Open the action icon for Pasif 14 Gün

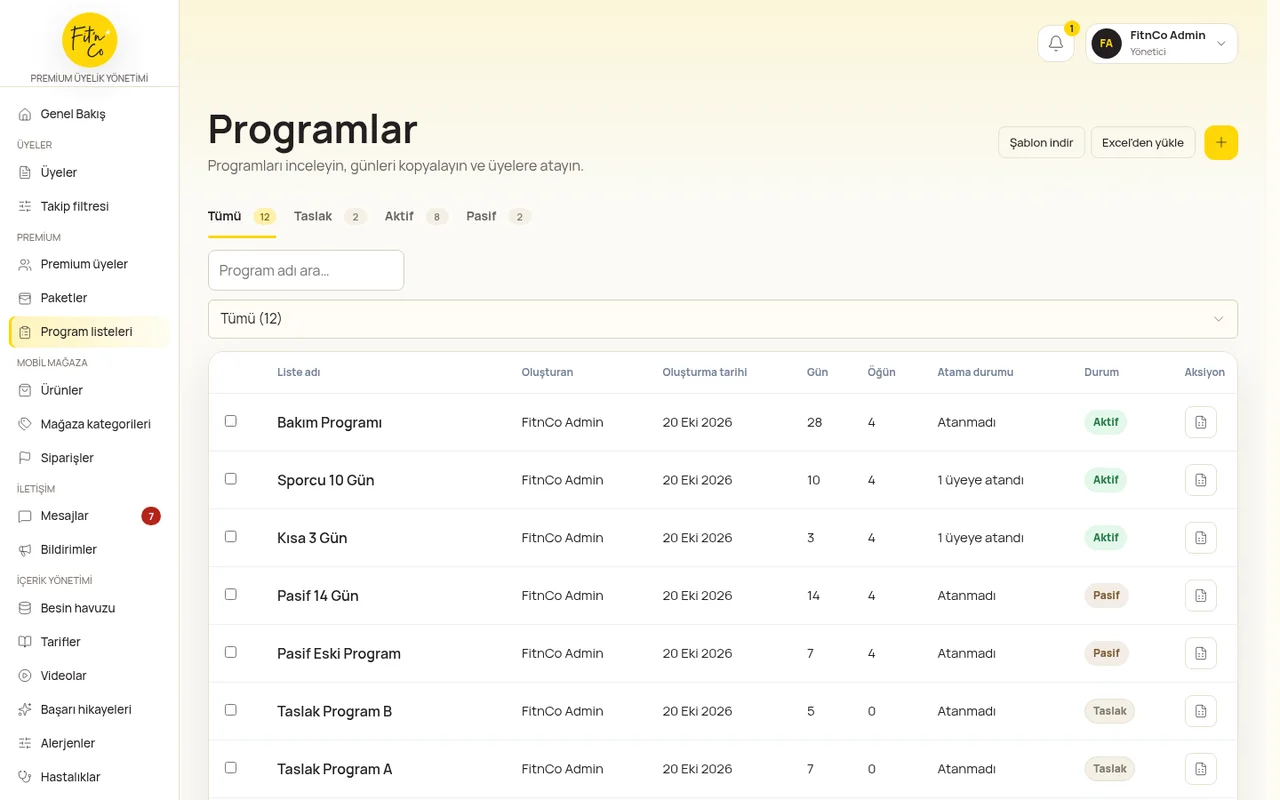(1201, 596)
